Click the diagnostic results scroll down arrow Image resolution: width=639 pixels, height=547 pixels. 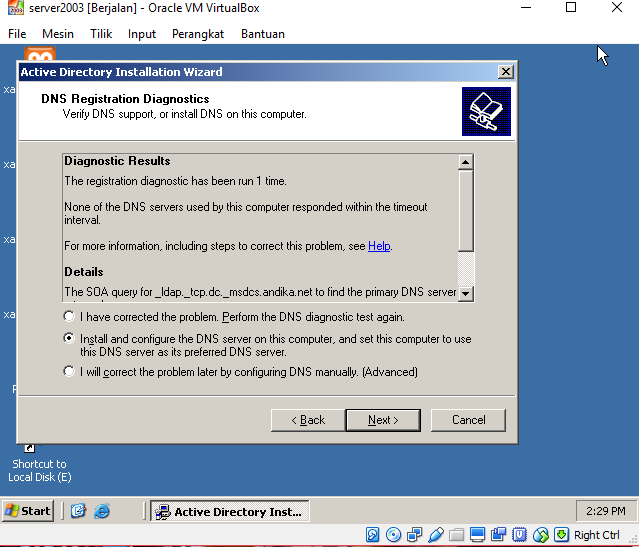pyautogui.click(x=465, y=293)
